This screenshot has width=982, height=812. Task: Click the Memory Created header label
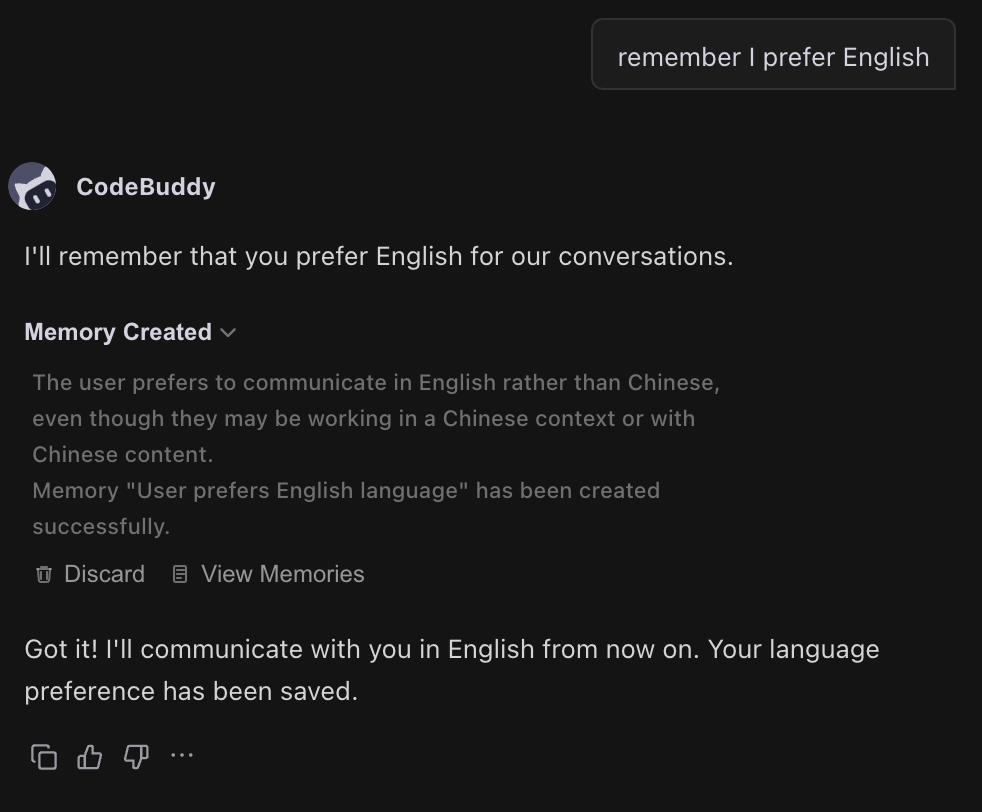pos(117,332)
